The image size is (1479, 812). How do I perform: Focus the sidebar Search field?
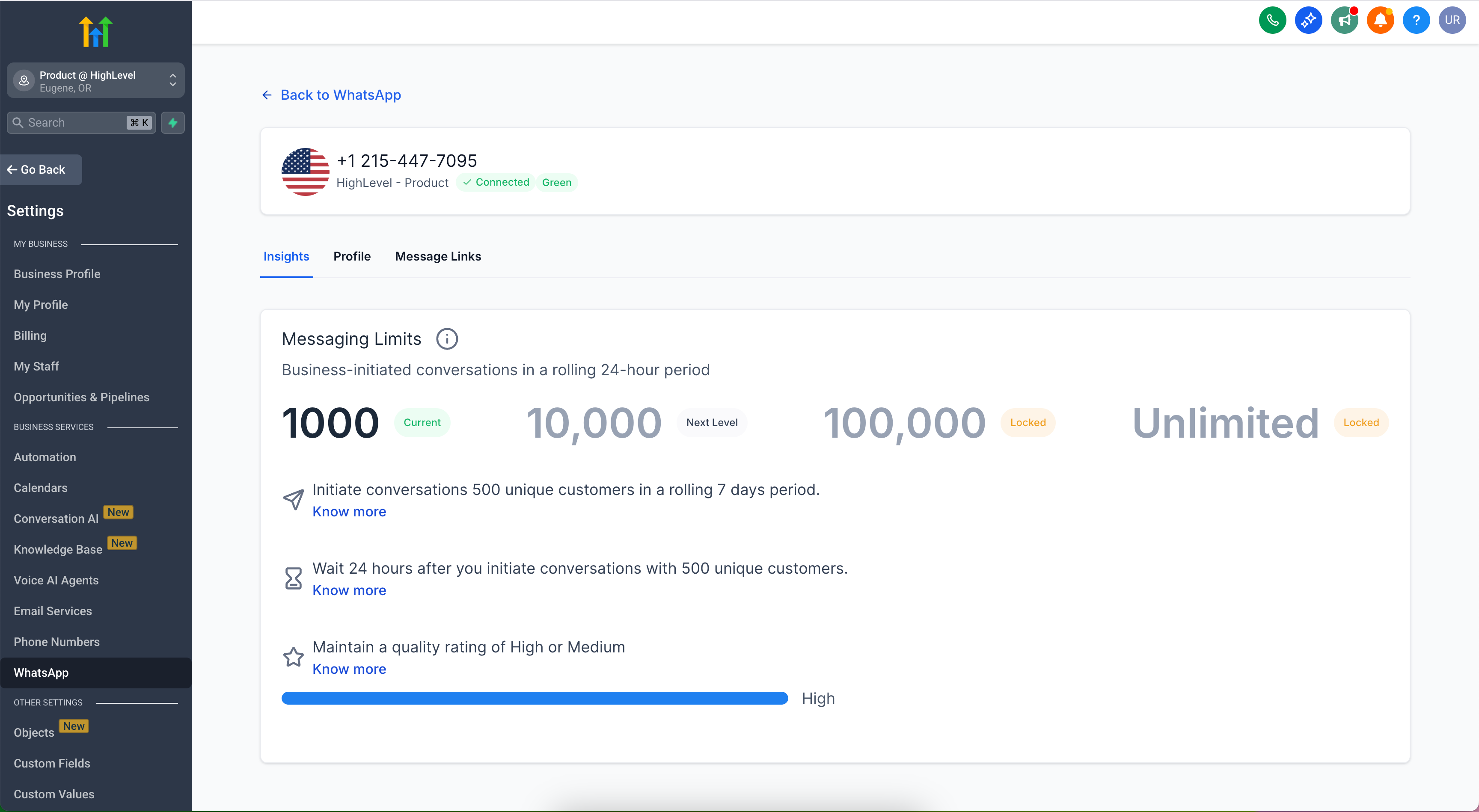tap(81, 122)
